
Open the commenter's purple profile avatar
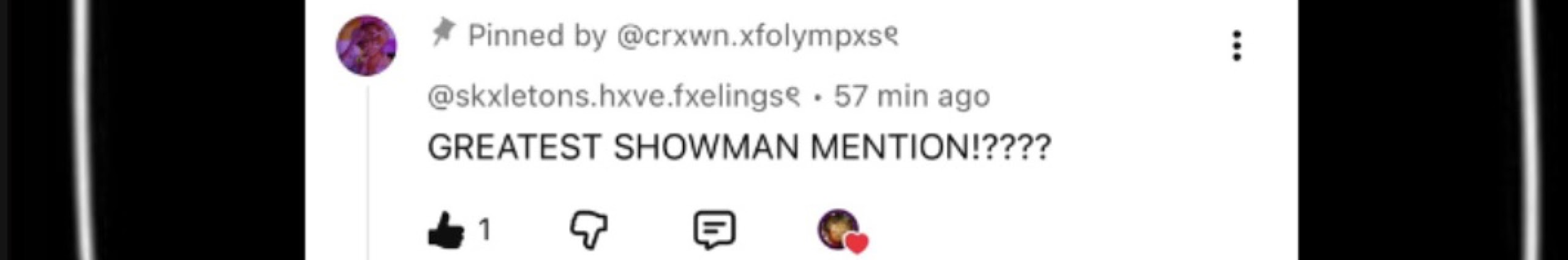366,46
